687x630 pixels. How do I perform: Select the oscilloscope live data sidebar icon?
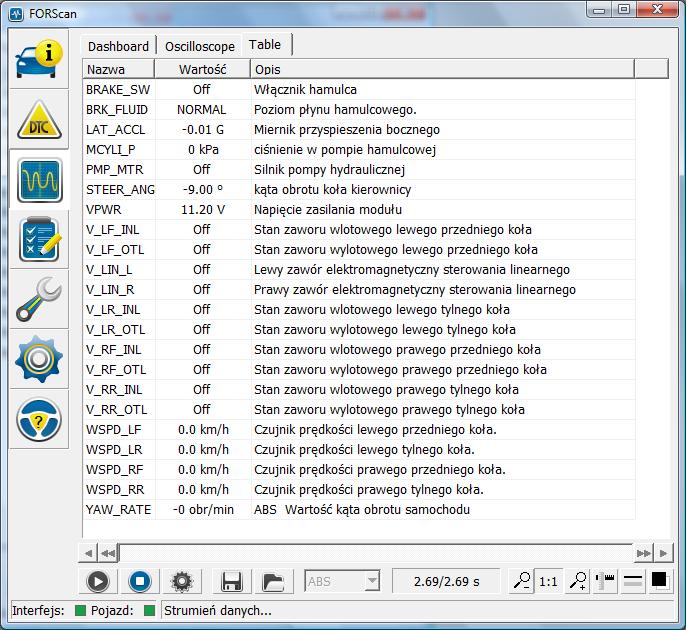(x=40, y=180)
